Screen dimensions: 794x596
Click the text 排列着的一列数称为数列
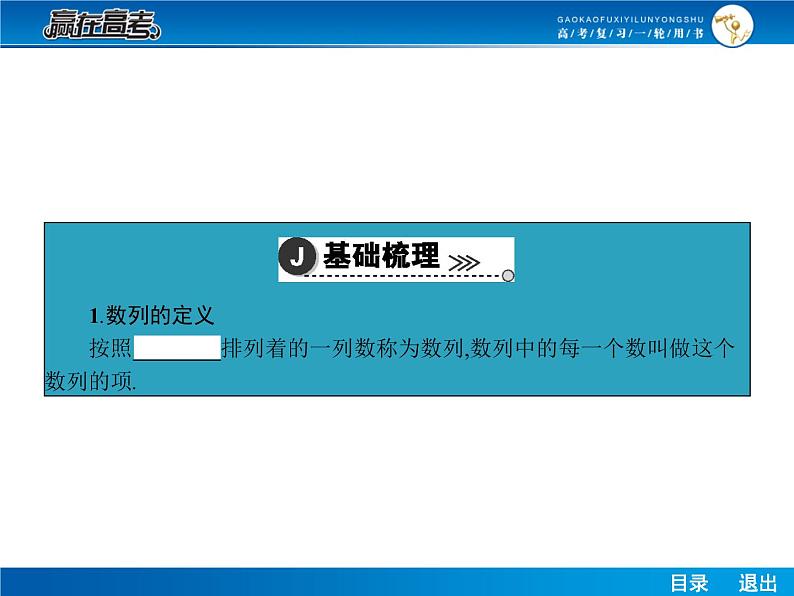click(342, 348)
